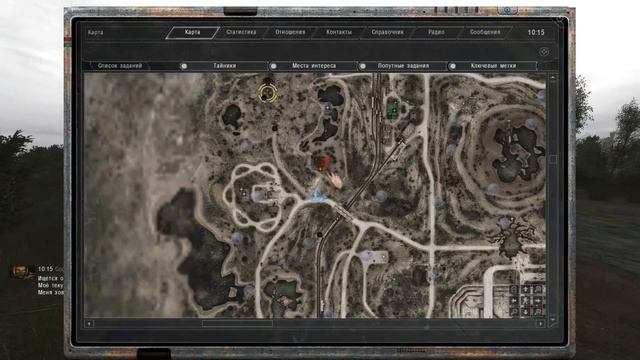
Task: Click the vertical scrollbar up arrow
Action: click(x=553, y=78)
